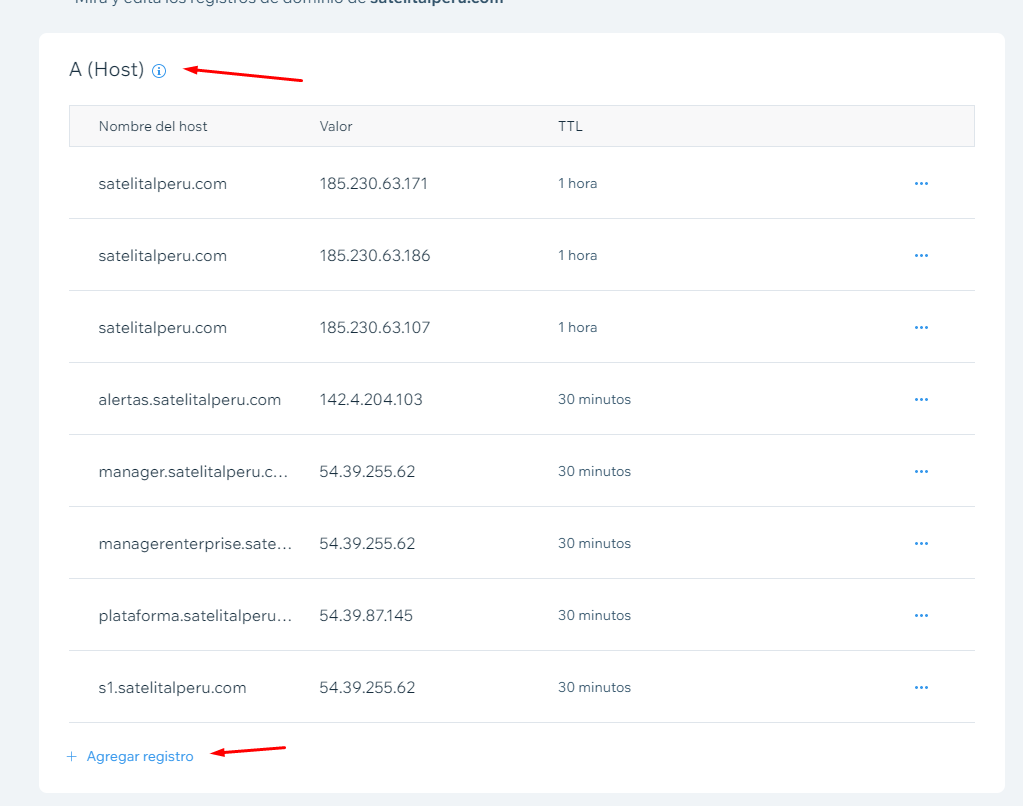Open three-dot menu for alertas.satelitalperu.com

click(921, 400)
